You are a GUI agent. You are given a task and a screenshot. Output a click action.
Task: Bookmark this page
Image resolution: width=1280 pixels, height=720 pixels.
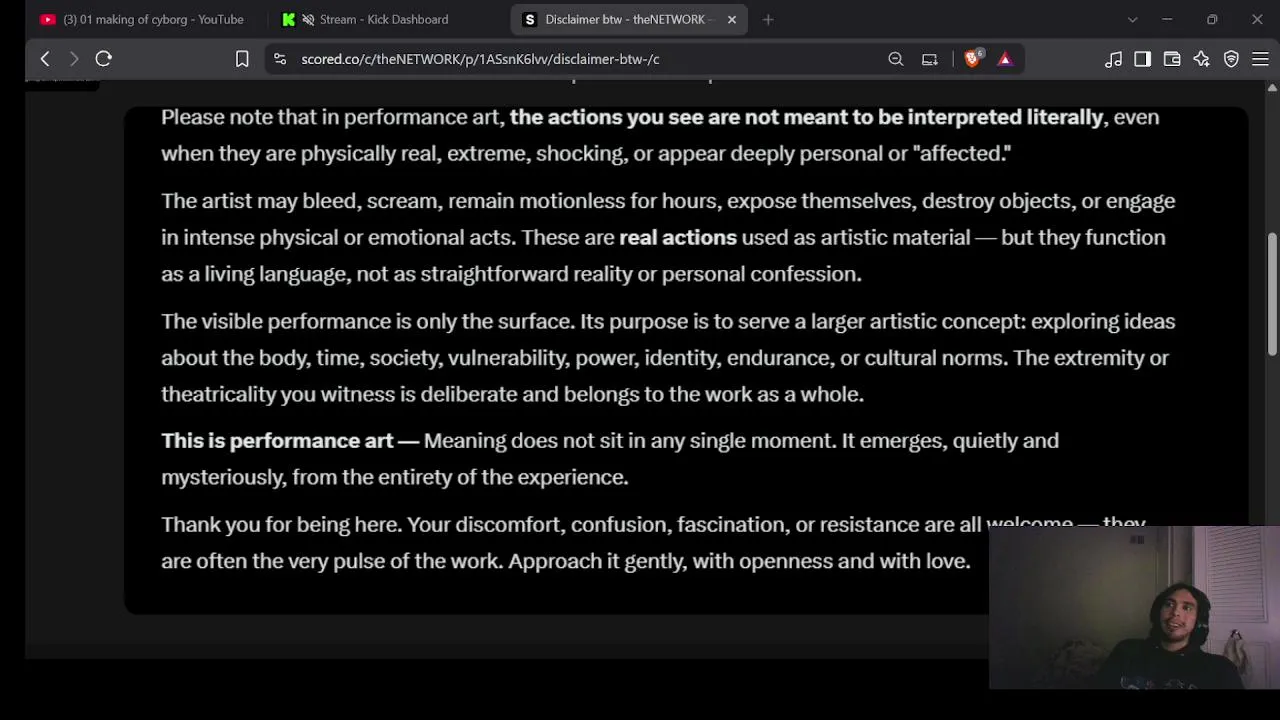tap(242, 59)
